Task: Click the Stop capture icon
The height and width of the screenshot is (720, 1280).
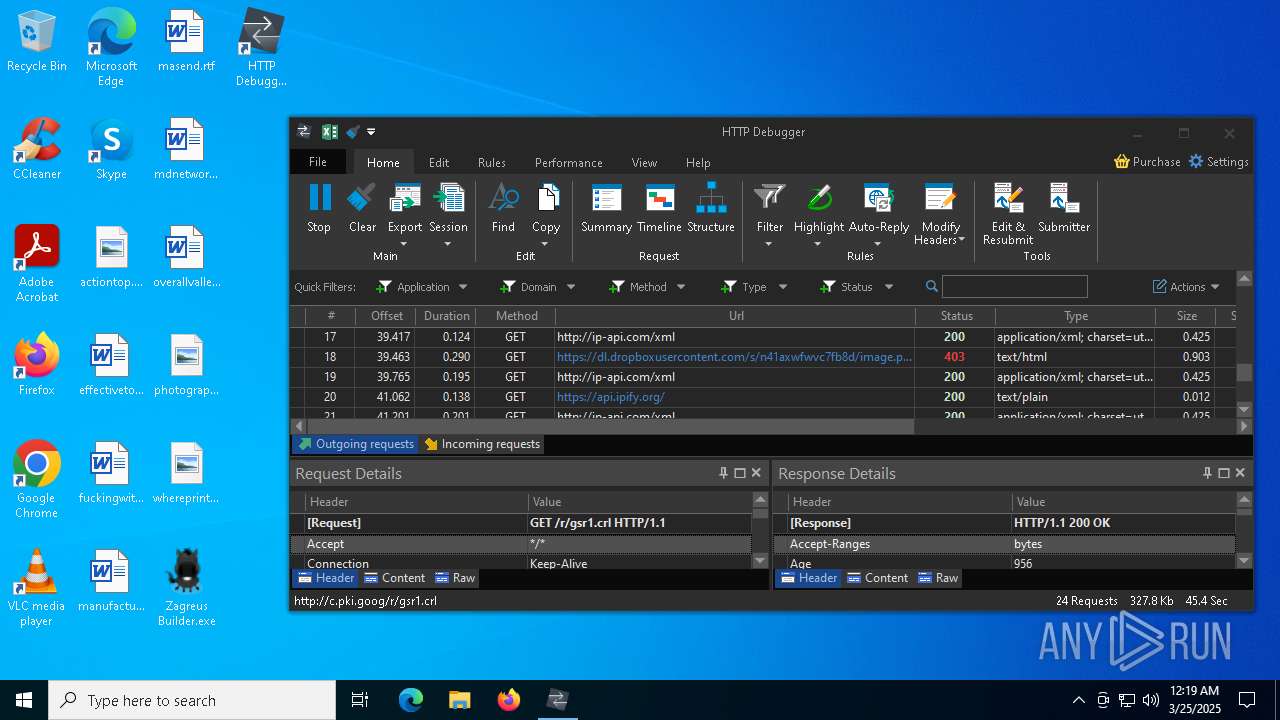Action: tap(319, 198)
